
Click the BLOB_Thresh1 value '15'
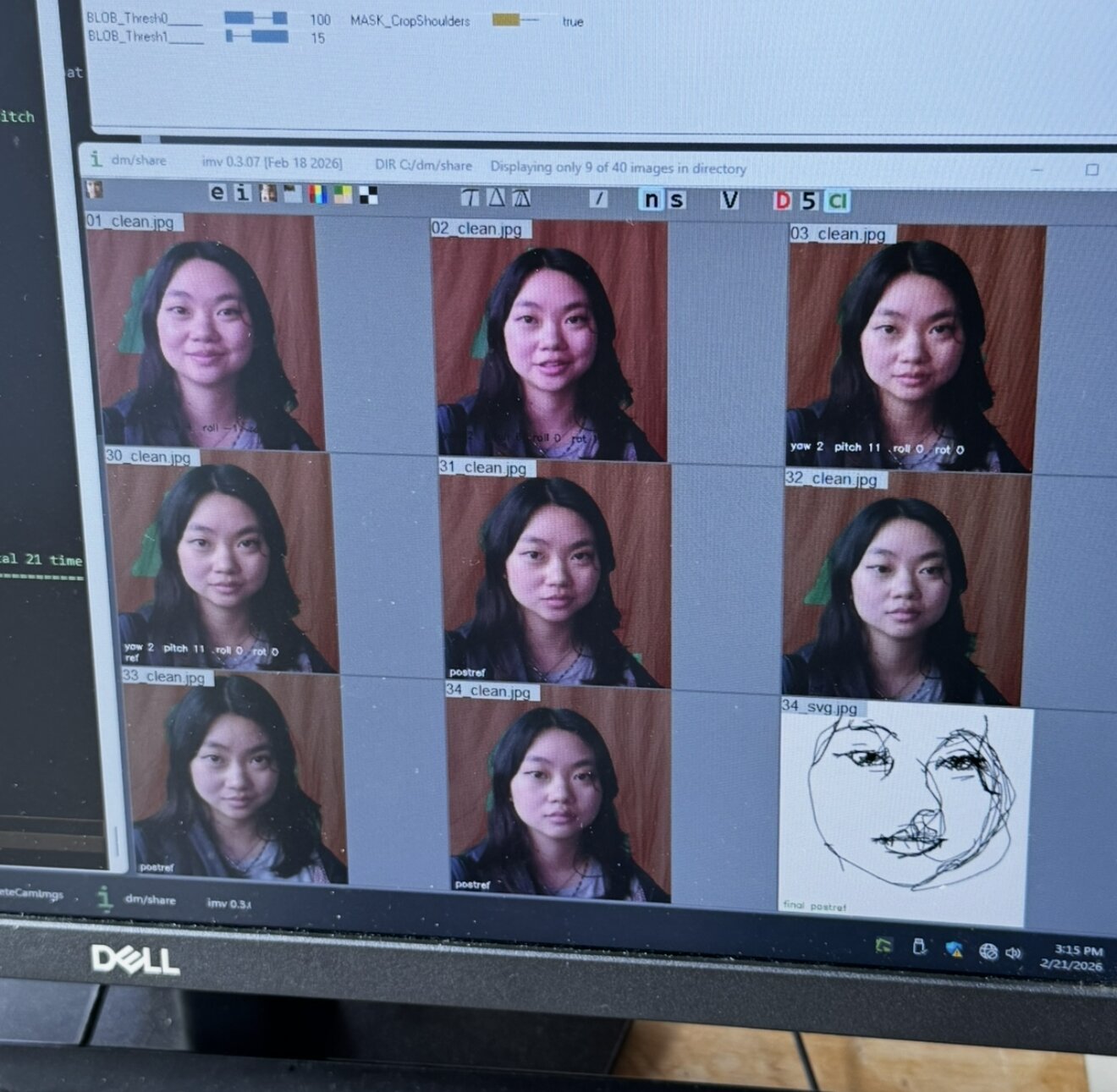coord(317,38)
